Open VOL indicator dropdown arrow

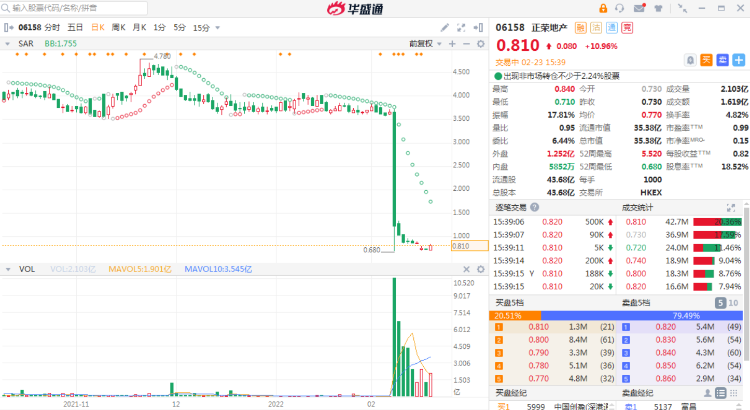pos(7,269)
